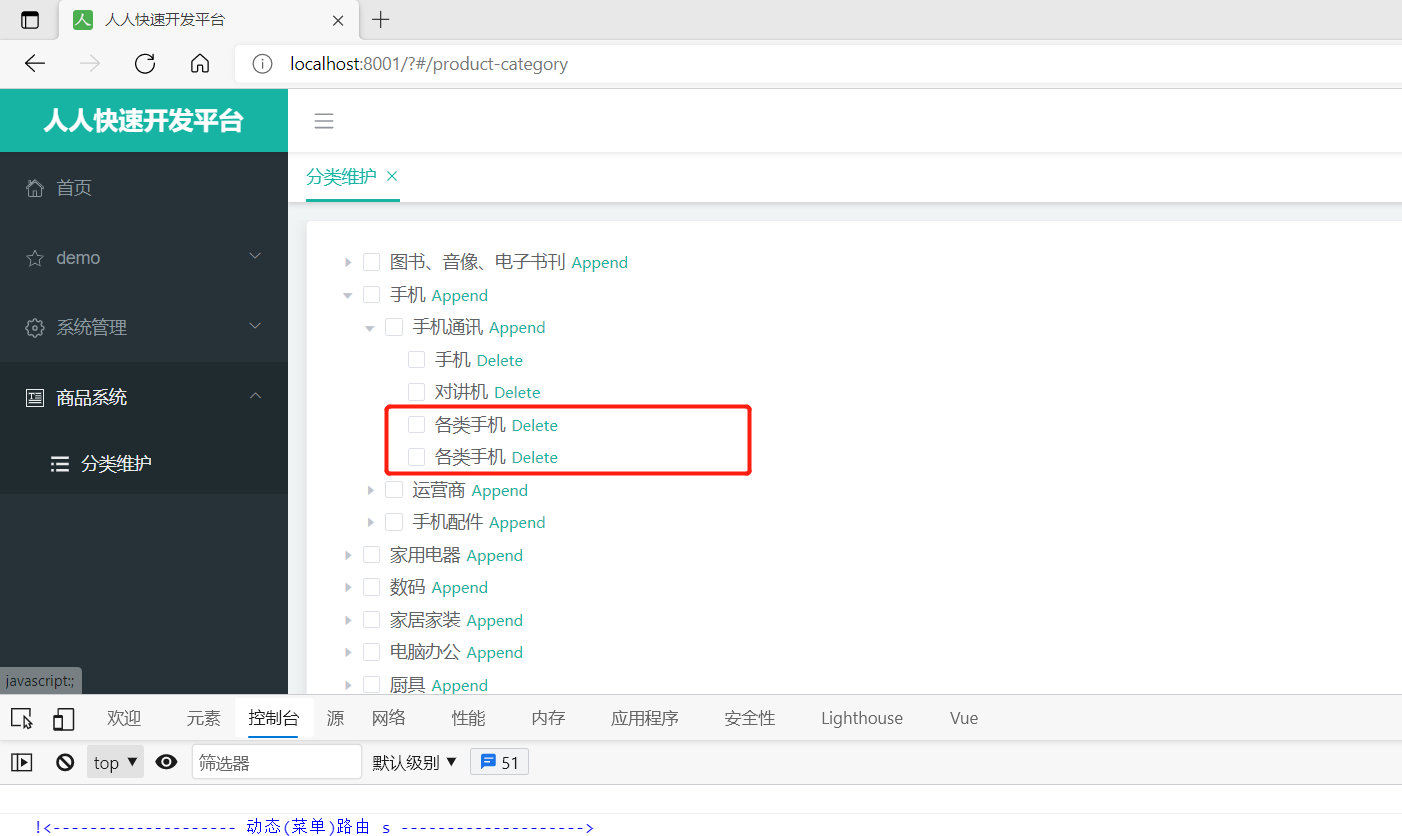This screenshot has width=1402, height=836.
Task: Click the browser back arrow
Action: click(x=35, y=64)
